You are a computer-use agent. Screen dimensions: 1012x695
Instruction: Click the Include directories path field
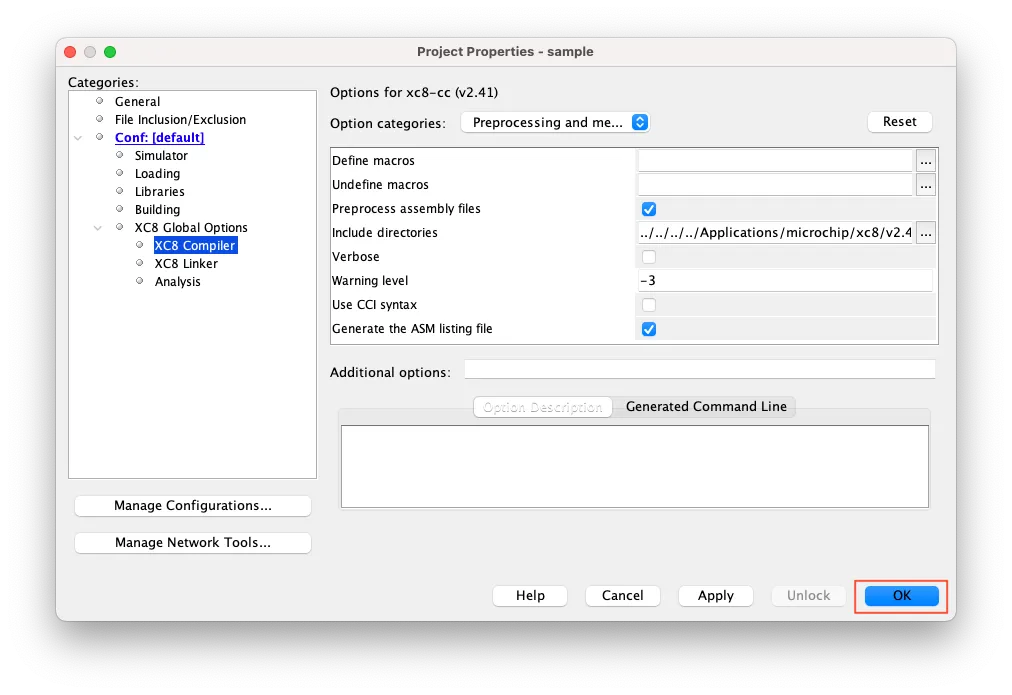tap(775, 233)
